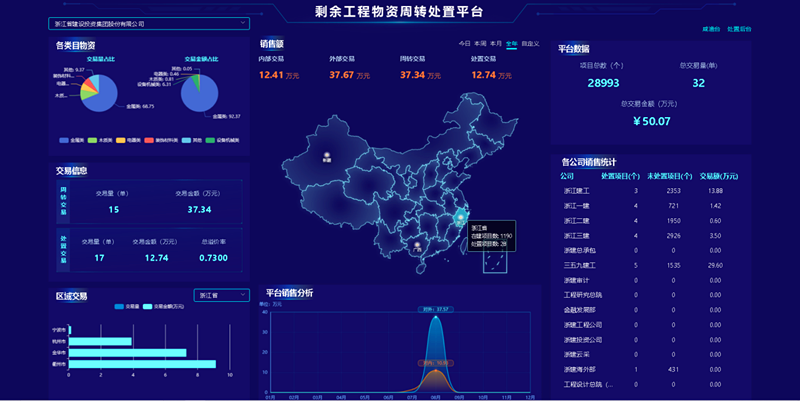The image size is (800, 401).
Task: Toggle the 电器类 yellow legend item
Action: pos(129,140)
